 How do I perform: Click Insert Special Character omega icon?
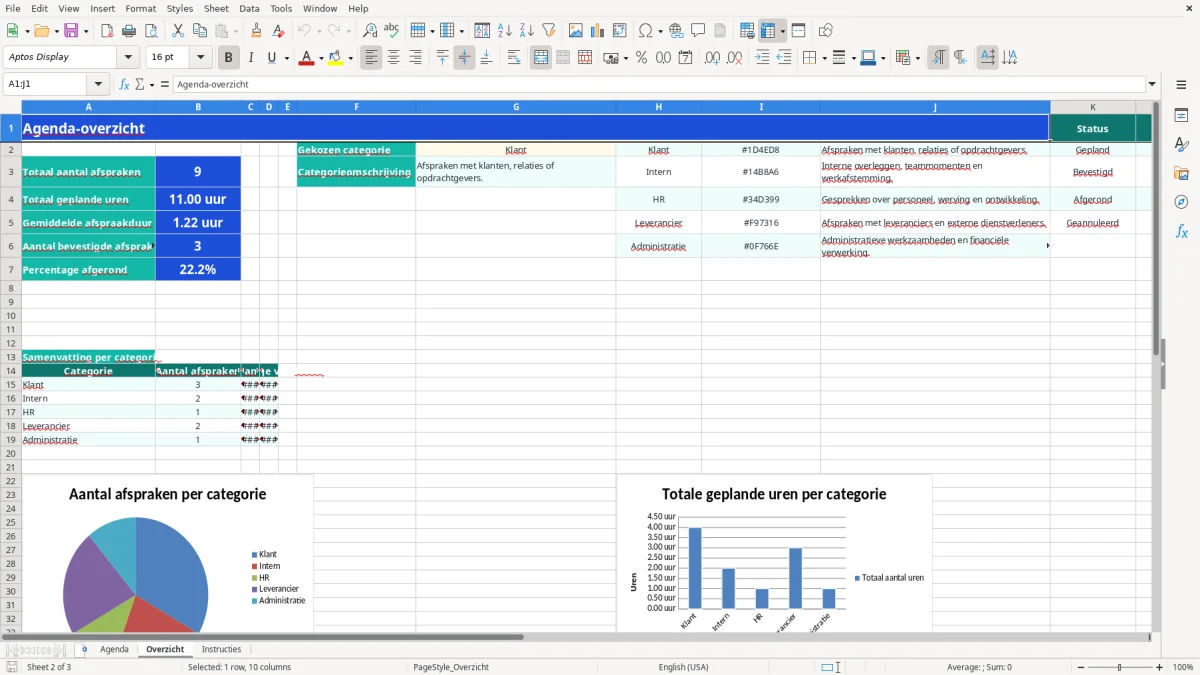click(x=645, y=31)
